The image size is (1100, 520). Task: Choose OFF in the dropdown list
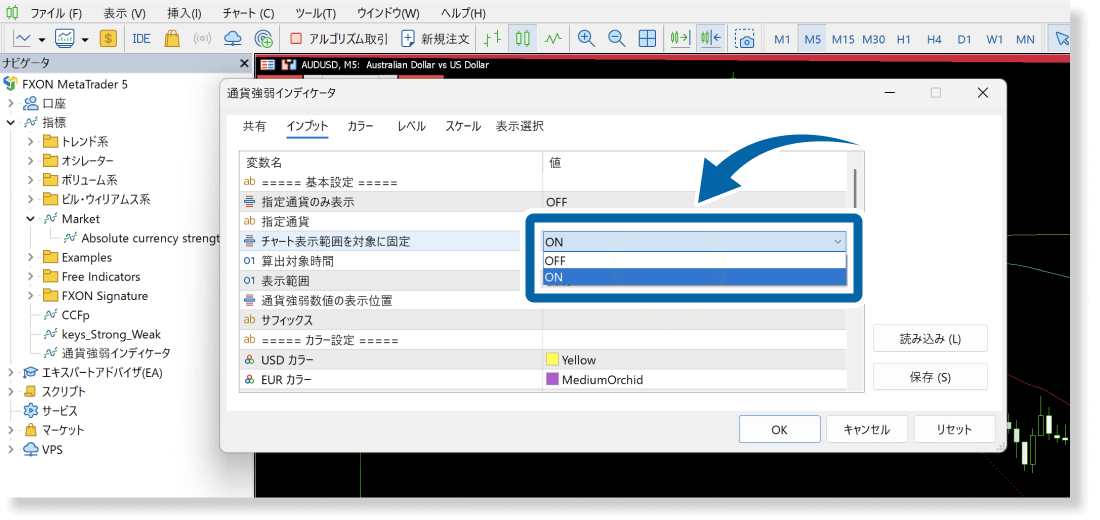[695, 260]
